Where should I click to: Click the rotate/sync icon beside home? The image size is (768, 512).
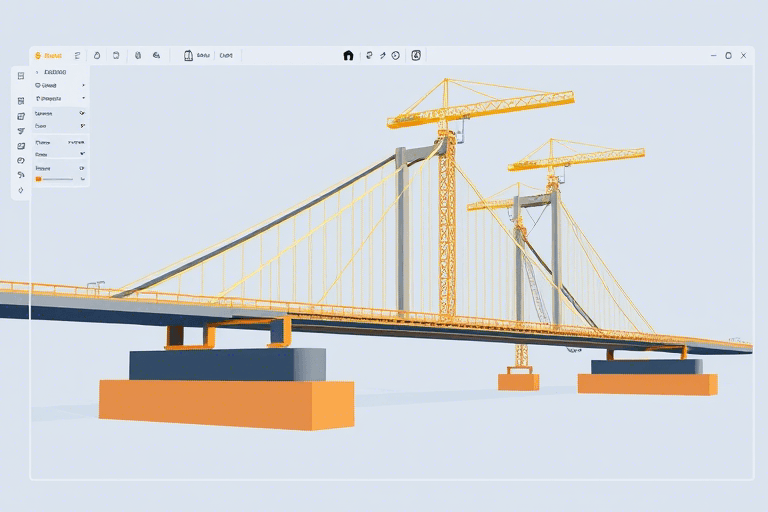(369, 56)
